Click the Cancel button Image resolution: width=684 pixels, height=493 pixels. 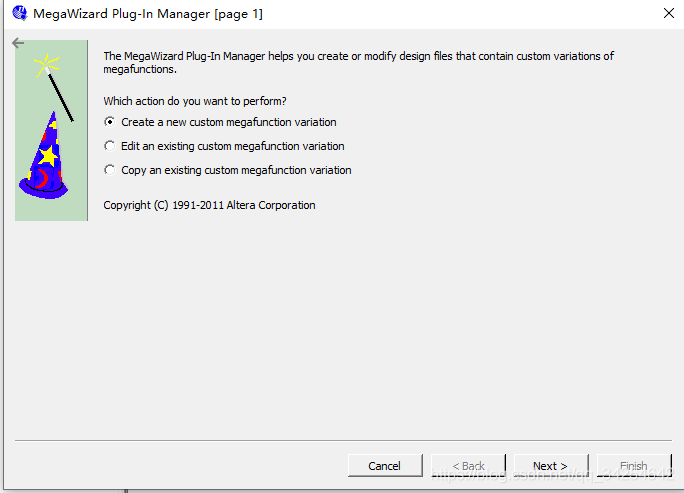click(385, 466)
